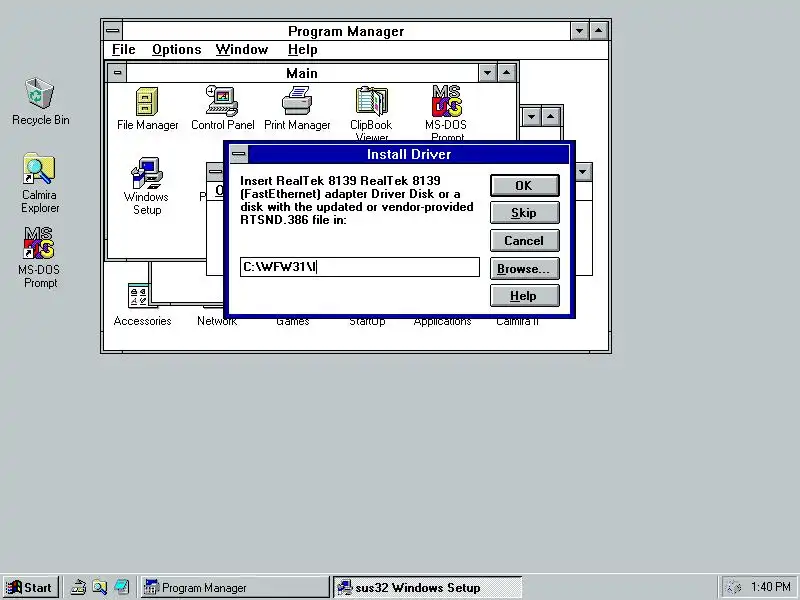Viewport: 800px width, 600px height.
Task: Click Browse... to locate the driver file
Action: 524,268
